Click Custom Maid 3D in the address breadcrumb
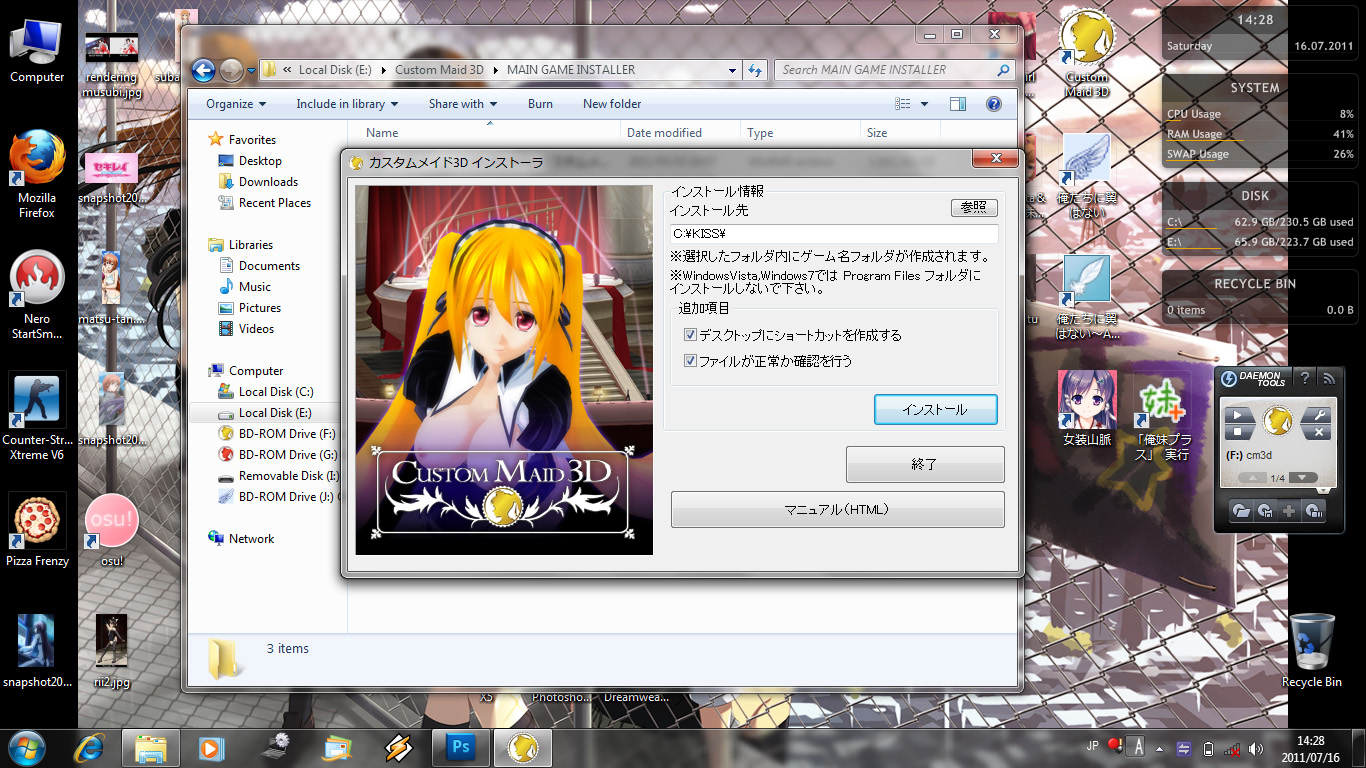Viewport: 1366px width, 768px height. pyautogui.click(x=439, y=70)
